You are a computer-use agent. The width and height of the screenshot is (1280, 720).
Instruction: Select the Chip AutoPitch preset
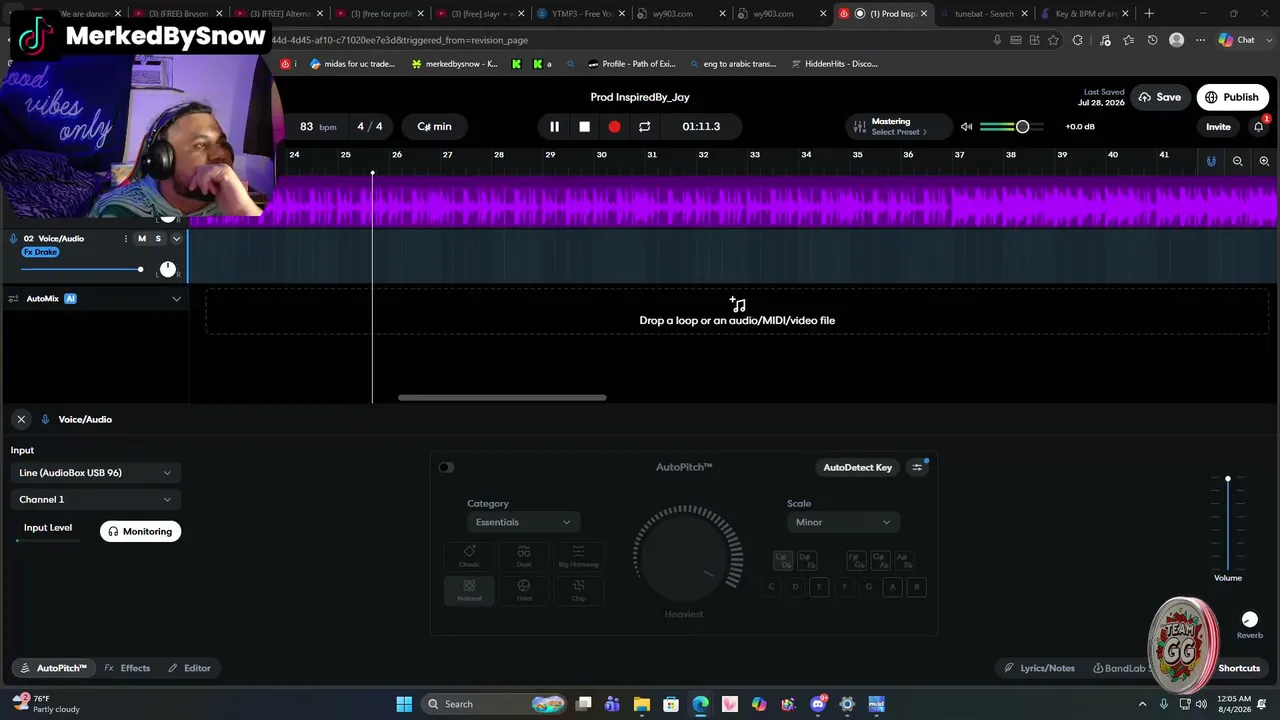[x=578, y=591]
